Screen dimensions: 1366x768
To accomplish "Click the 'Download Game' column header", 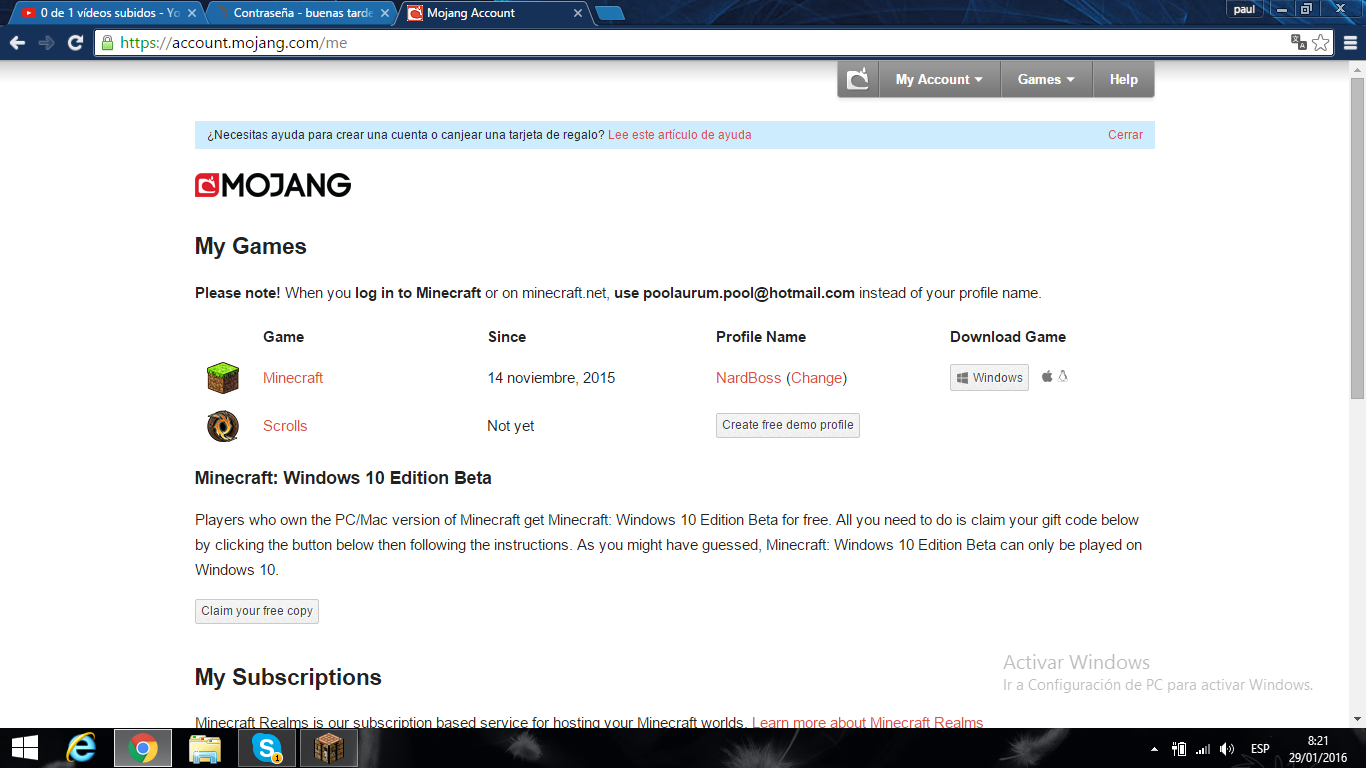I will [x=1008, y=337].
